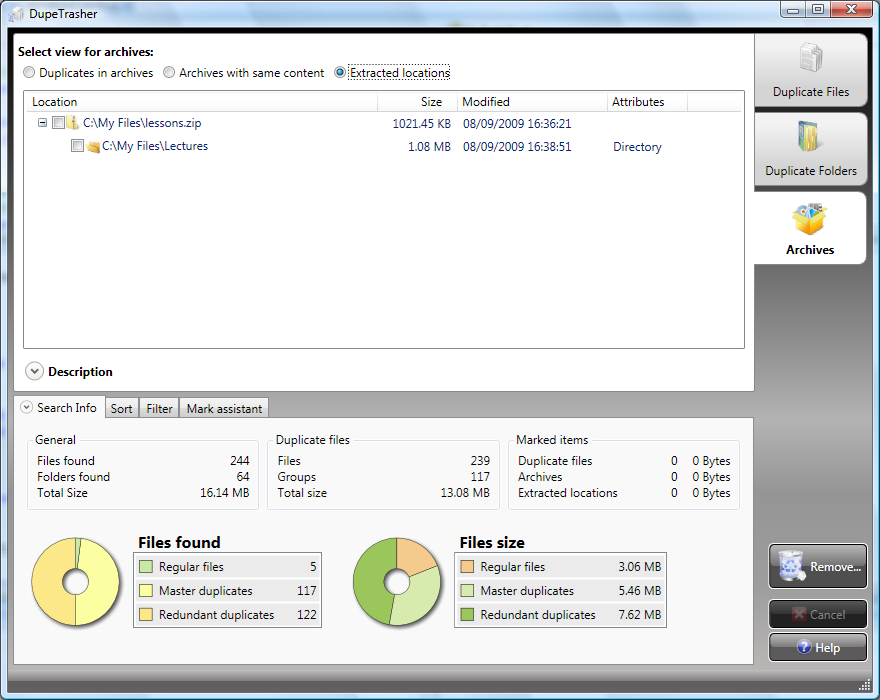Click the 3.06 MB Regular files value
This screenshot has height=700, width=880.
point(640,566)
